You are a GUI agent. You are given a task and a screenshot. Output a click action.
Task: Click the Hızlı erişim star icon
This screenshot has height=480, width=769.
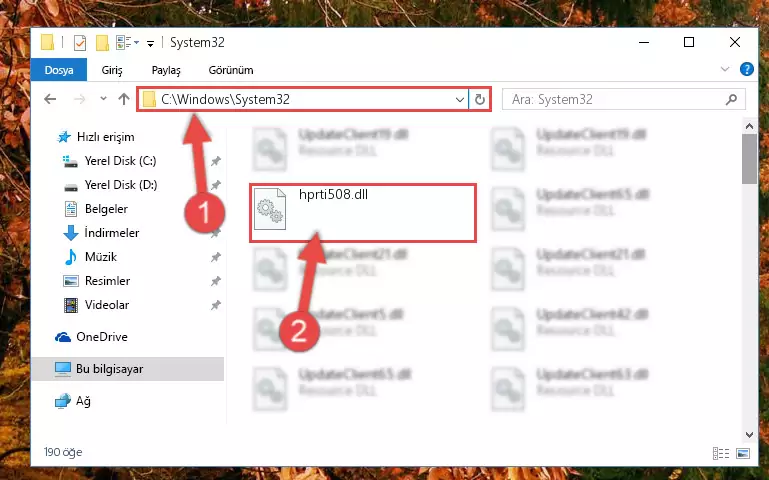[x=64, y=137]
